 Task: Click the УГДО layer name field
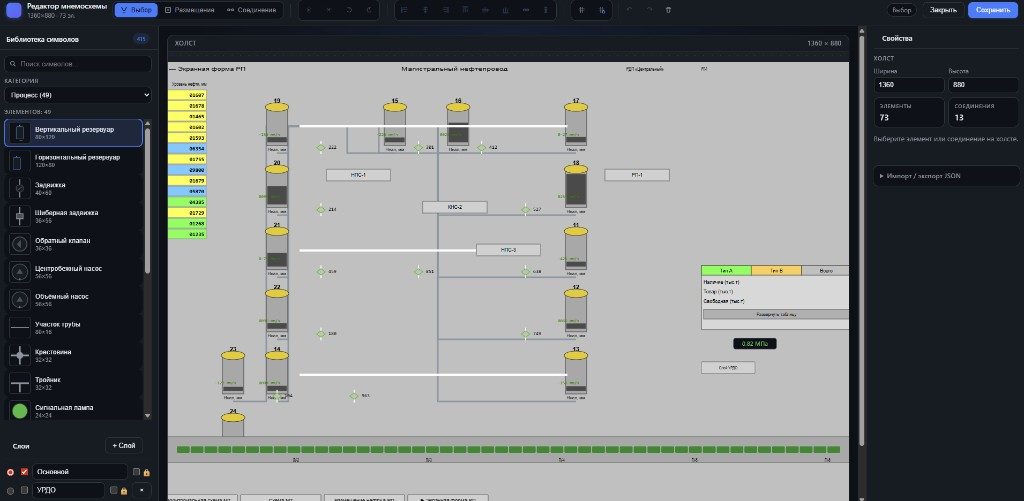(69, 490)
